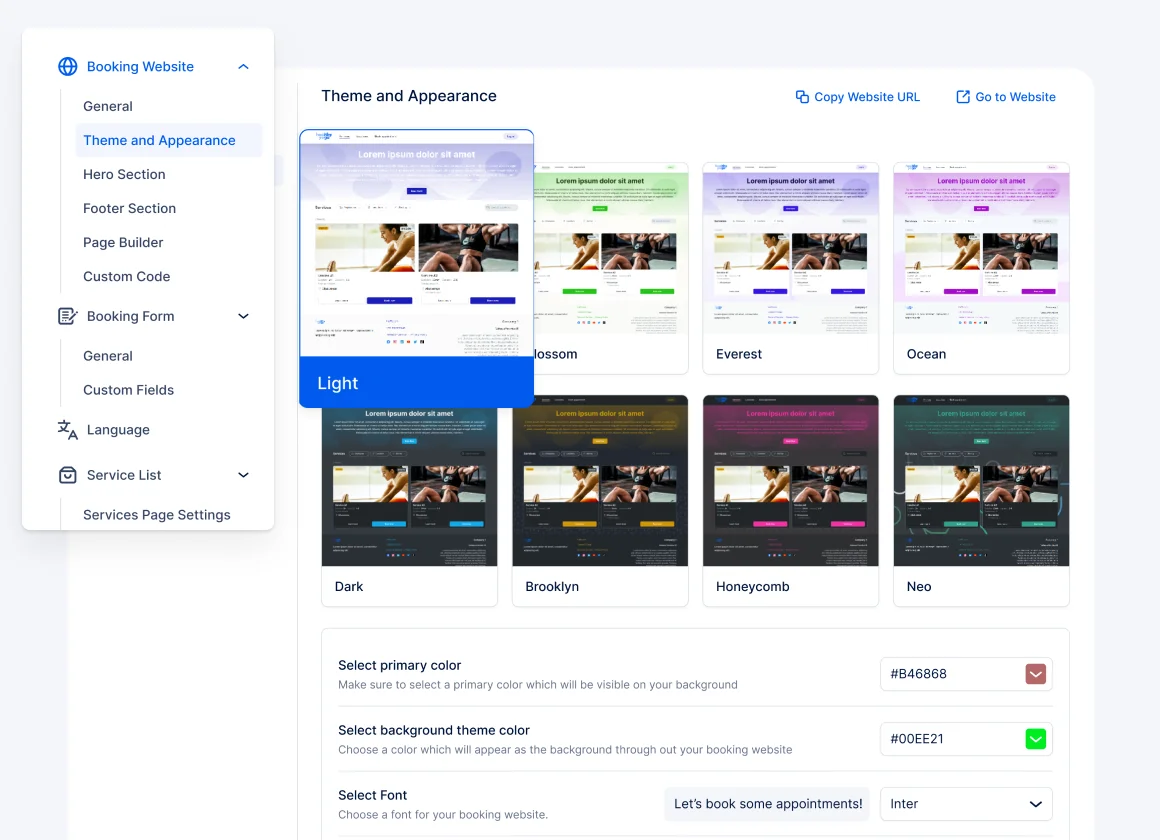Click the font preview text 'Let's book some appointments!'
This screenshot has height=840, width=1160.
pyautogui.click(x=768, y=804)
